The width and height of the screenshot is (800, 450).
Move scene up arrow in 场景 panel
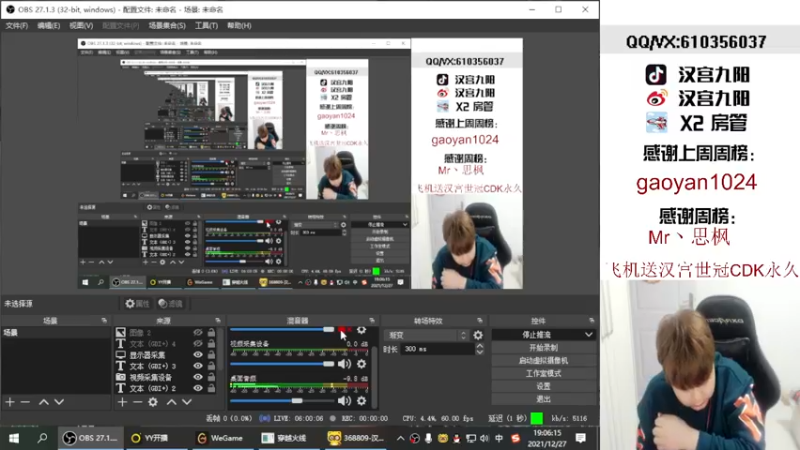coord(44,402)
